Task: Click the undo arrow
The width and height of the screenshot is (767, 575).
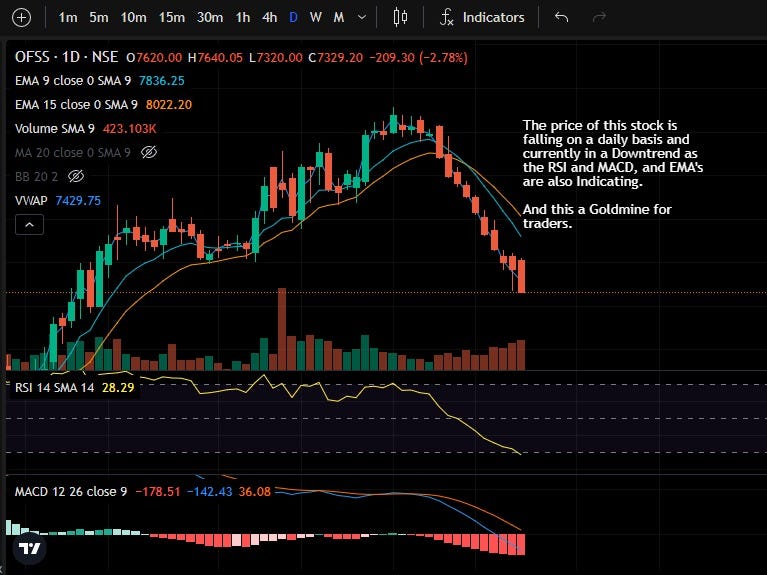Action: (x=562, y=18)
